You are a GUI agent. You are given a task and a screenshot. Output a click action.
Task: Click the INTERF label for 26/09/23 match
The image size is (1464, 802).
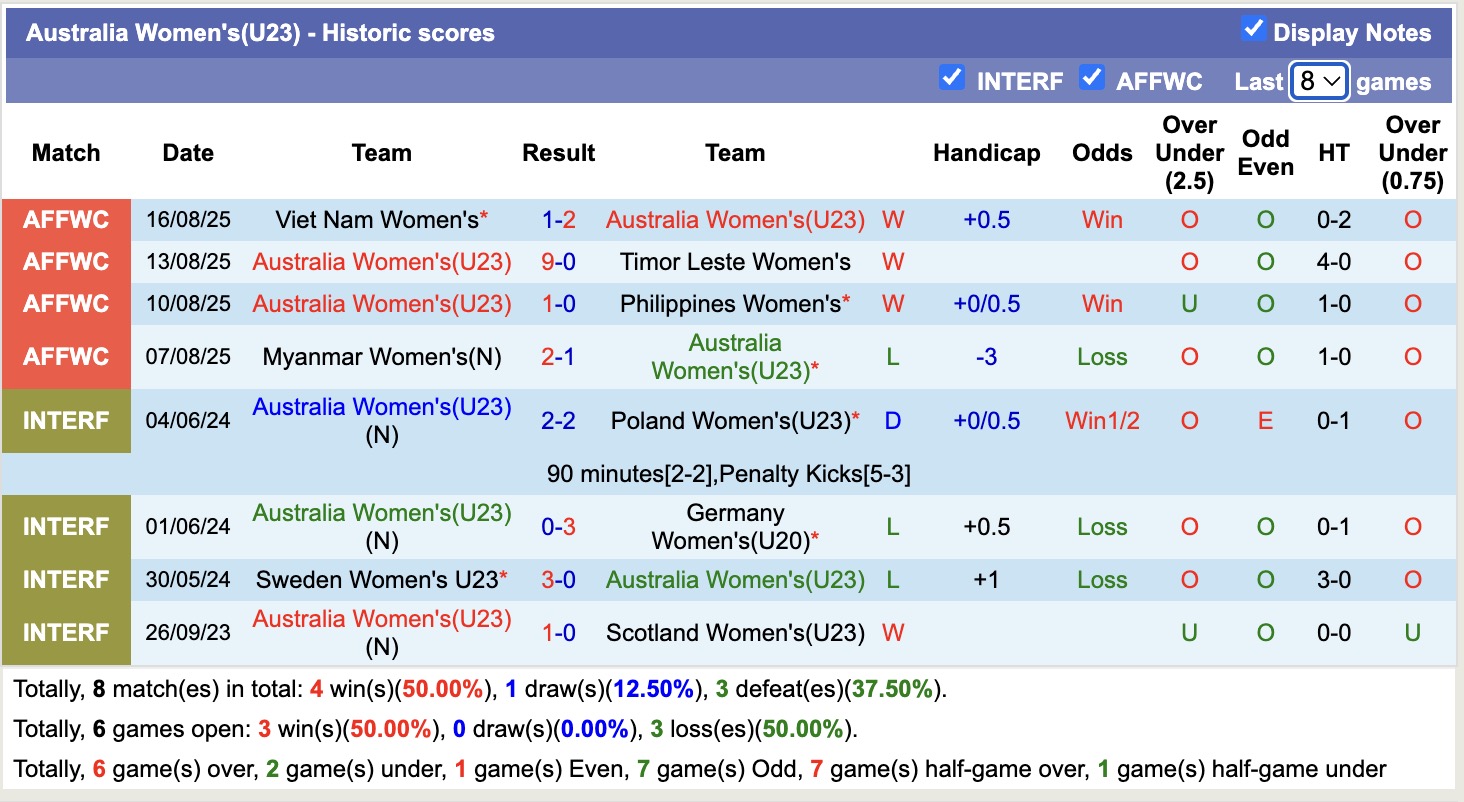point(66,633)
